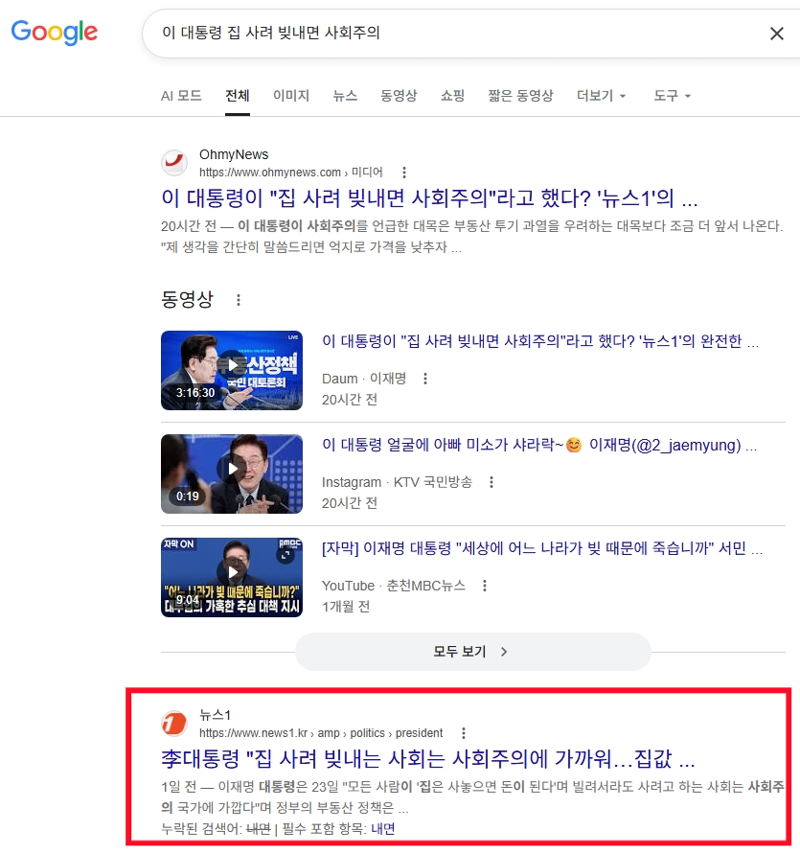Open options for YouTube 춘천MBC뉴스 video
This screenshot has width=800, height=854.
[485, 585]
